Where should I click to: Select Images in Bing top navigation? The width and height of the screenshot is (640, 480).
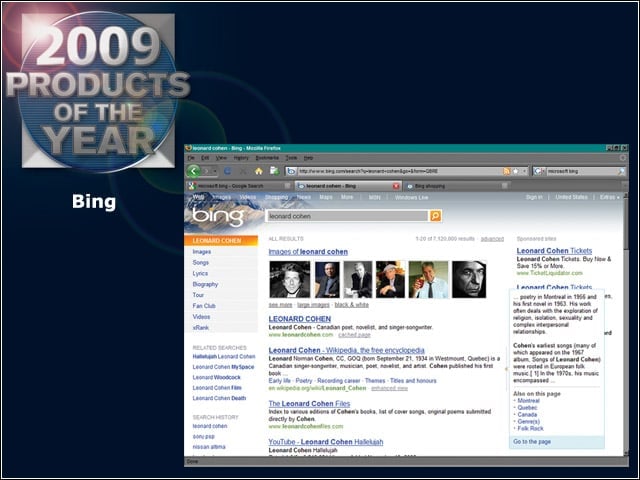222,197
